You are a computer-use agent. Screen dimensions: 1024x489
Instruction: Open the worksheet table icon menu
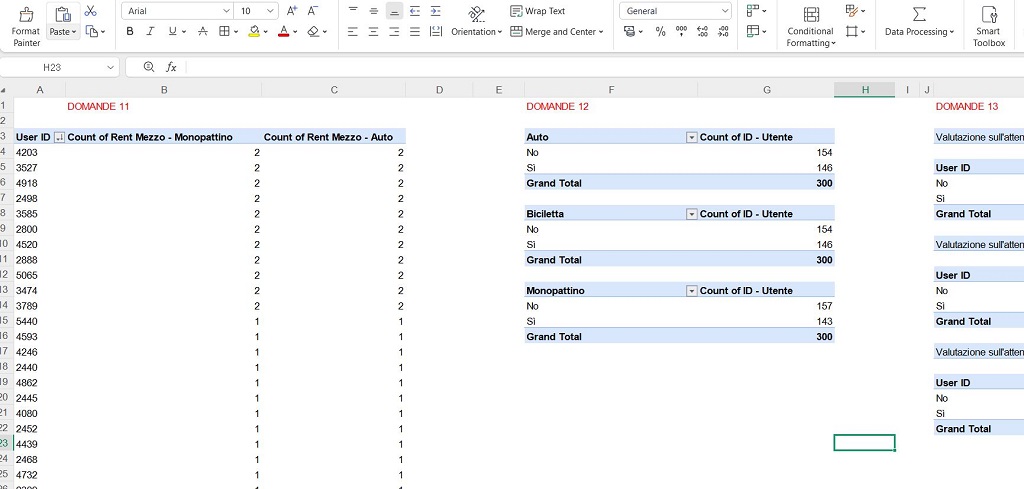point(756,31)
